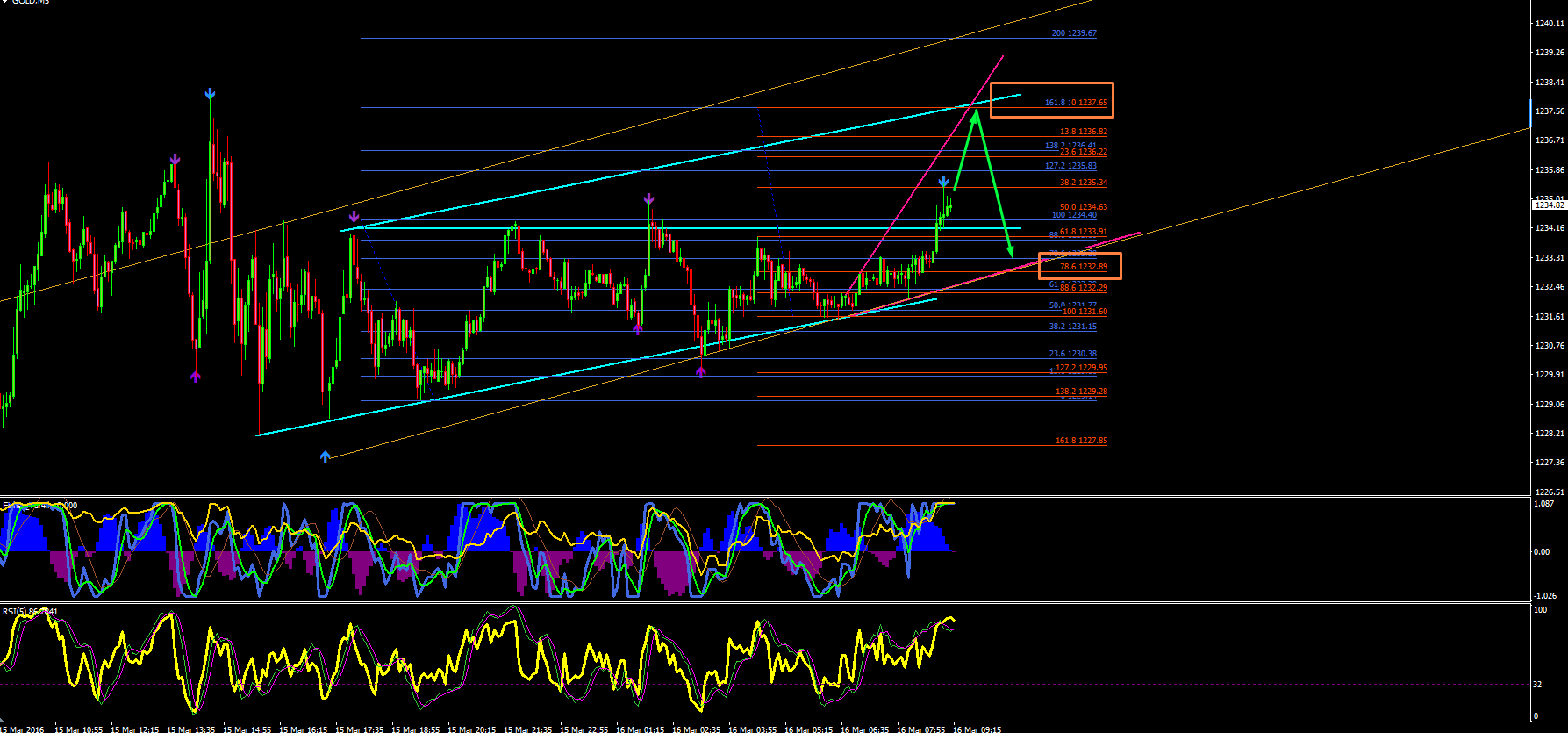Viewport: 1568px width, 733px height.
Task: Select the RSI scale value 32
Action: click(x=1537, y=684)
